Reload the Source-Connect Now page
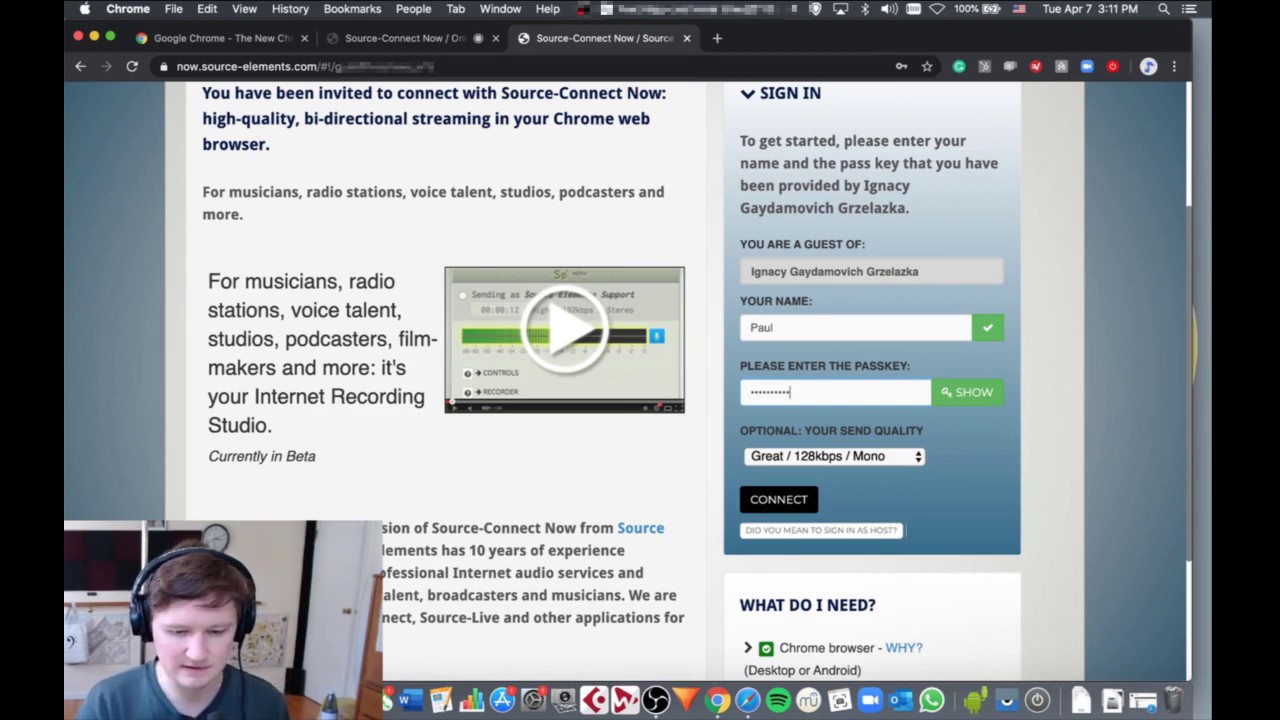 pos(131,66)
